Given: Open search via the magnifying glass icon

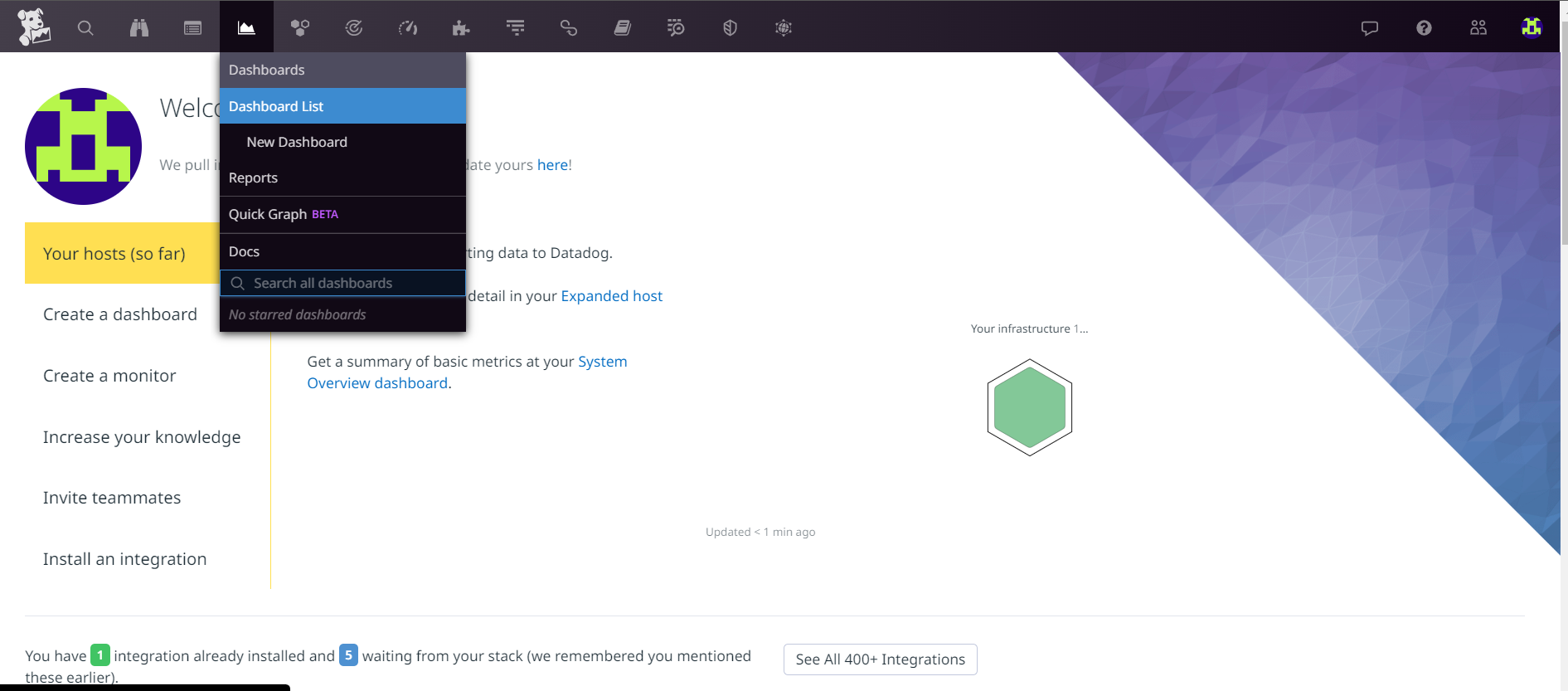Looking at the screenshot, I should click(x=85, y=28).
